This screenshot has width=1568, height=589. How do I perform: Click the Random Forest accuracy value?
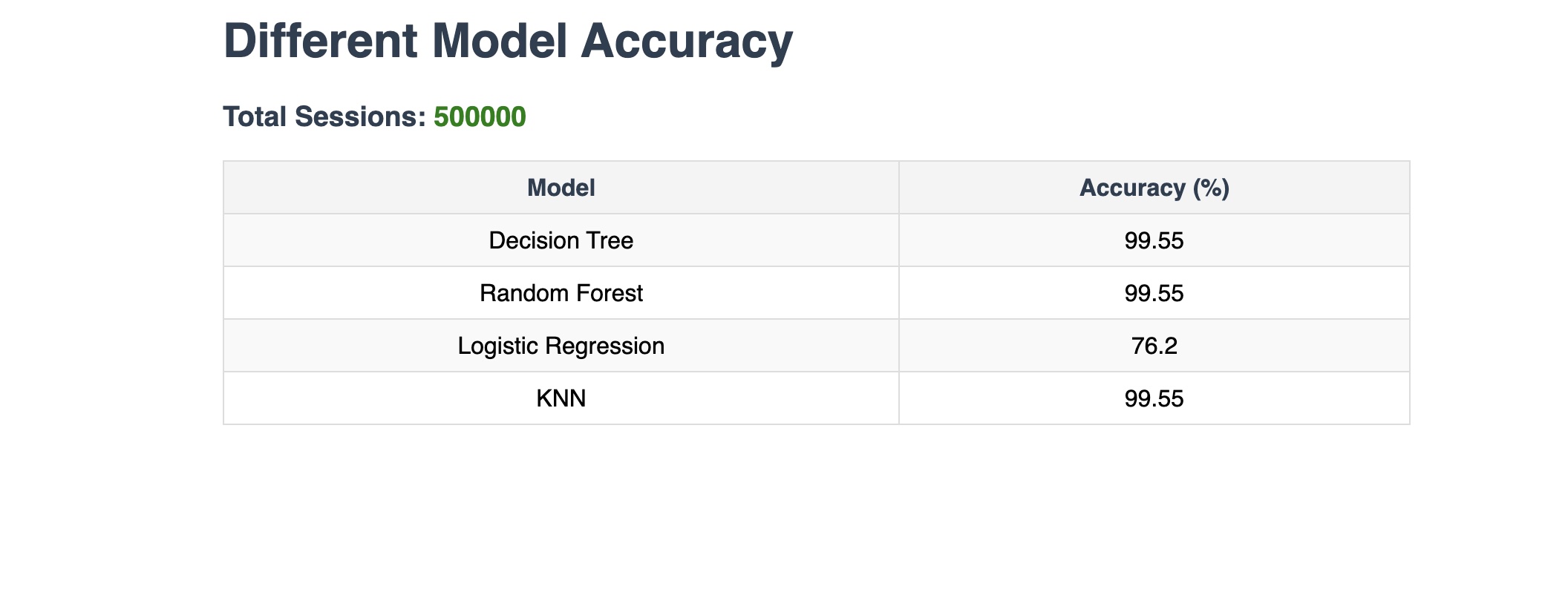tap(1154, 293)
